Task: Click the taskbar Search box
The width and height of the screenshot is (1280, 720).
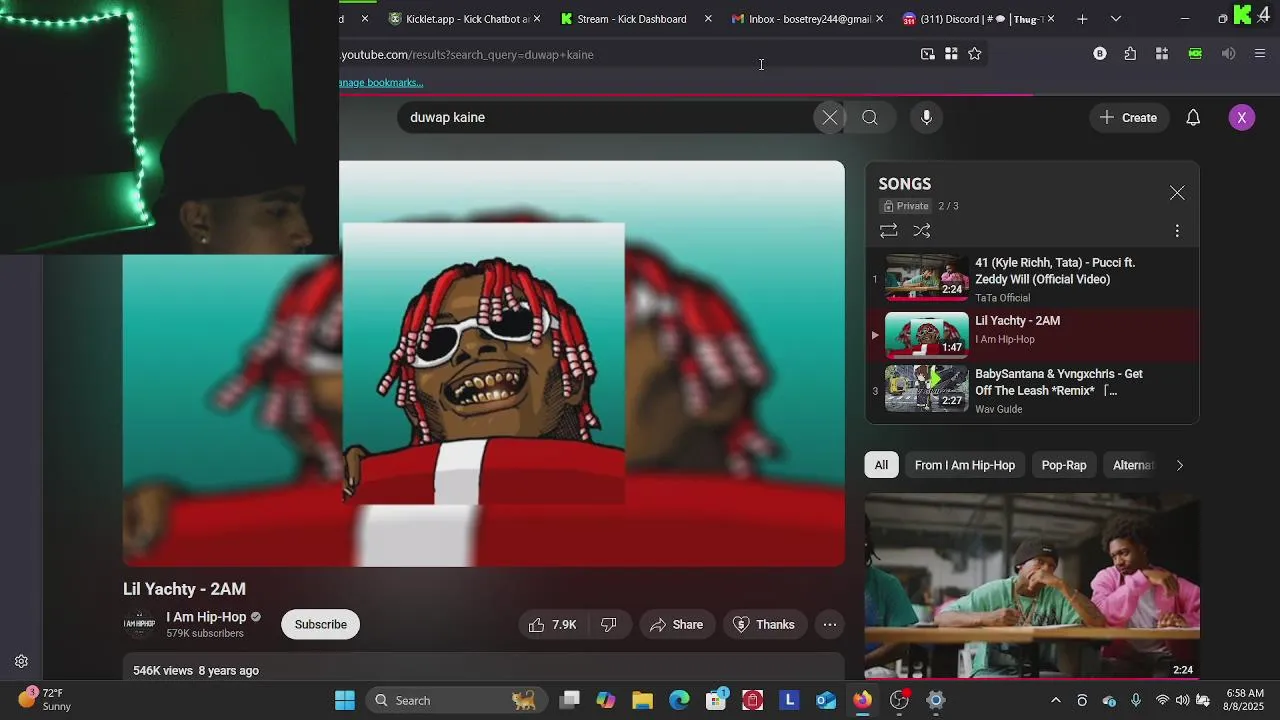Action: 456,701
